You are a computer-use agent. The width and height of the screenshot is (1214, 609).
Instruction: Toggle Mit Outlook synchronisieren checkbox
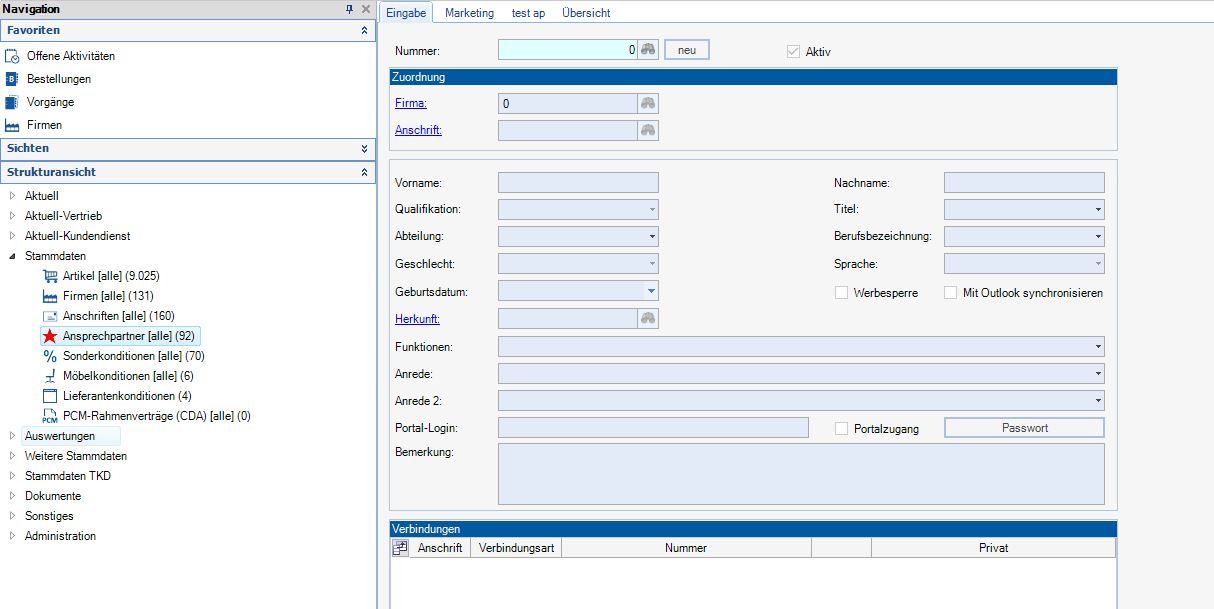pos(951,293)
